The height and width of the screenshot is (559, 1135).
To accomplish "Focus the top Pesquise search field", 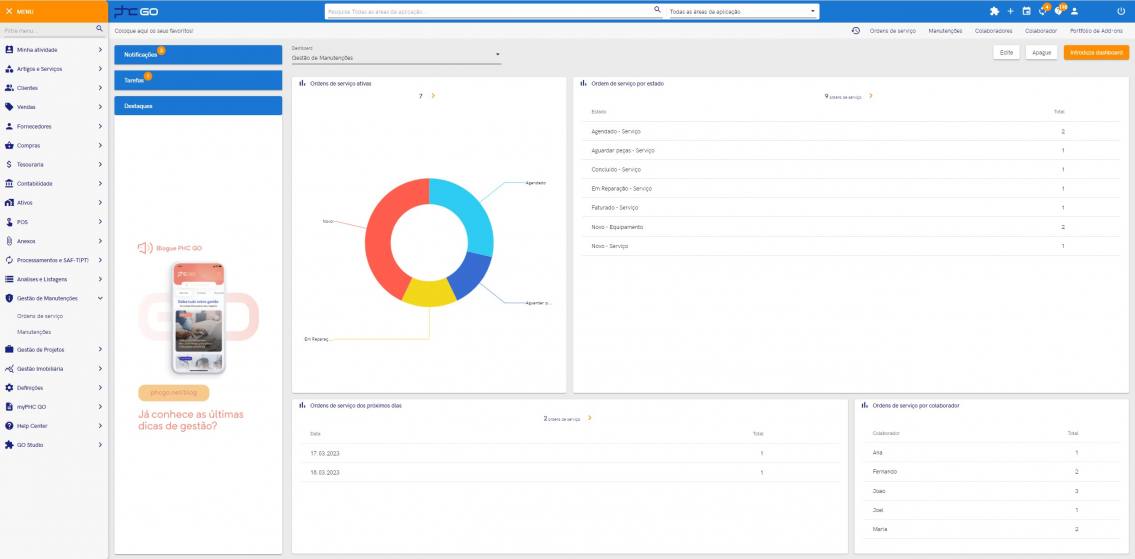I will point(489,12).
